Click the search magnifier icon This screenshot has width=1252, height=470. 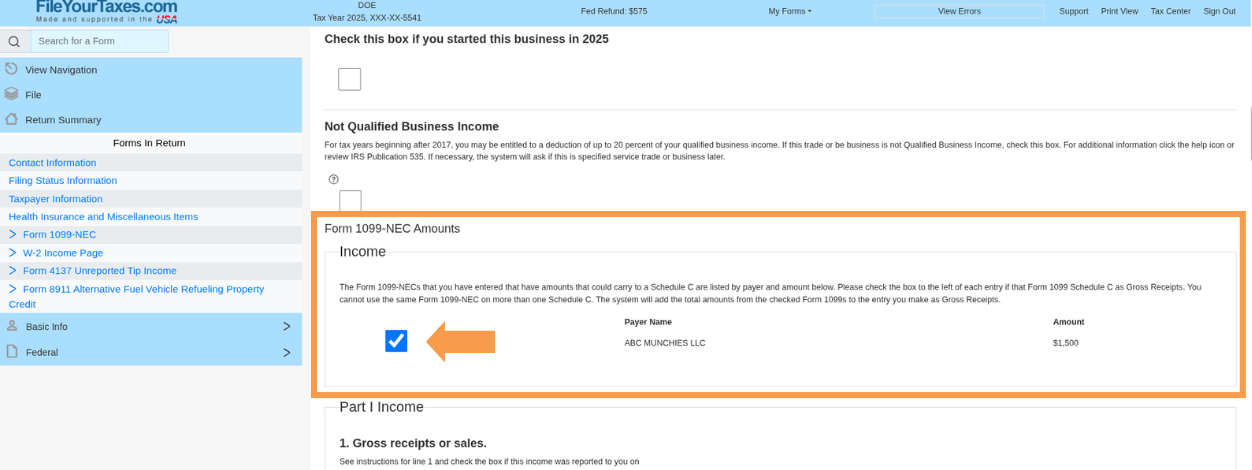click(x=14, y=42)
